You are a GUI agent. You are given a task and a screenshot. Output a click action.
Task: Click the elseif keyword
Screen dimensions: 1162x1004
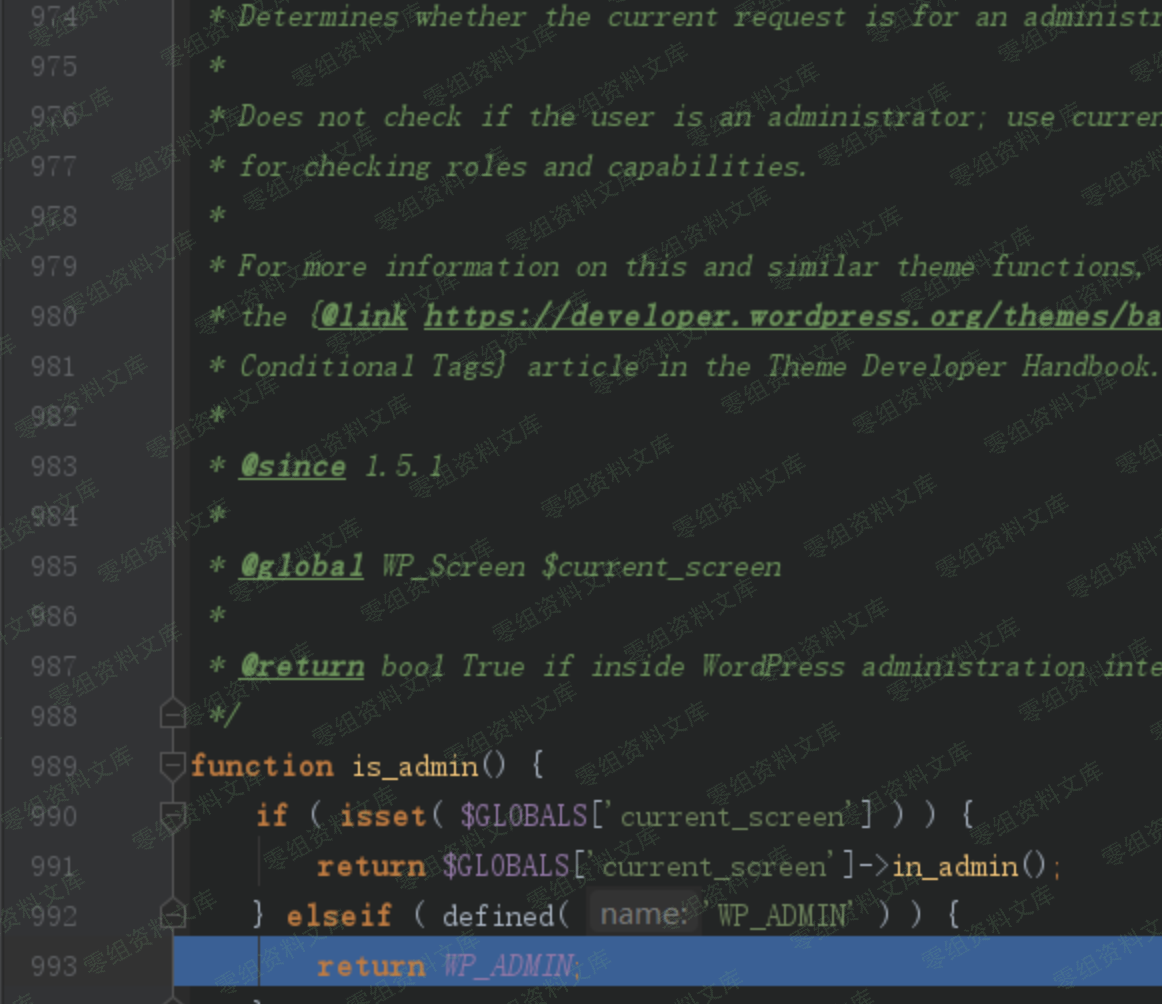[x=337, y=916]
